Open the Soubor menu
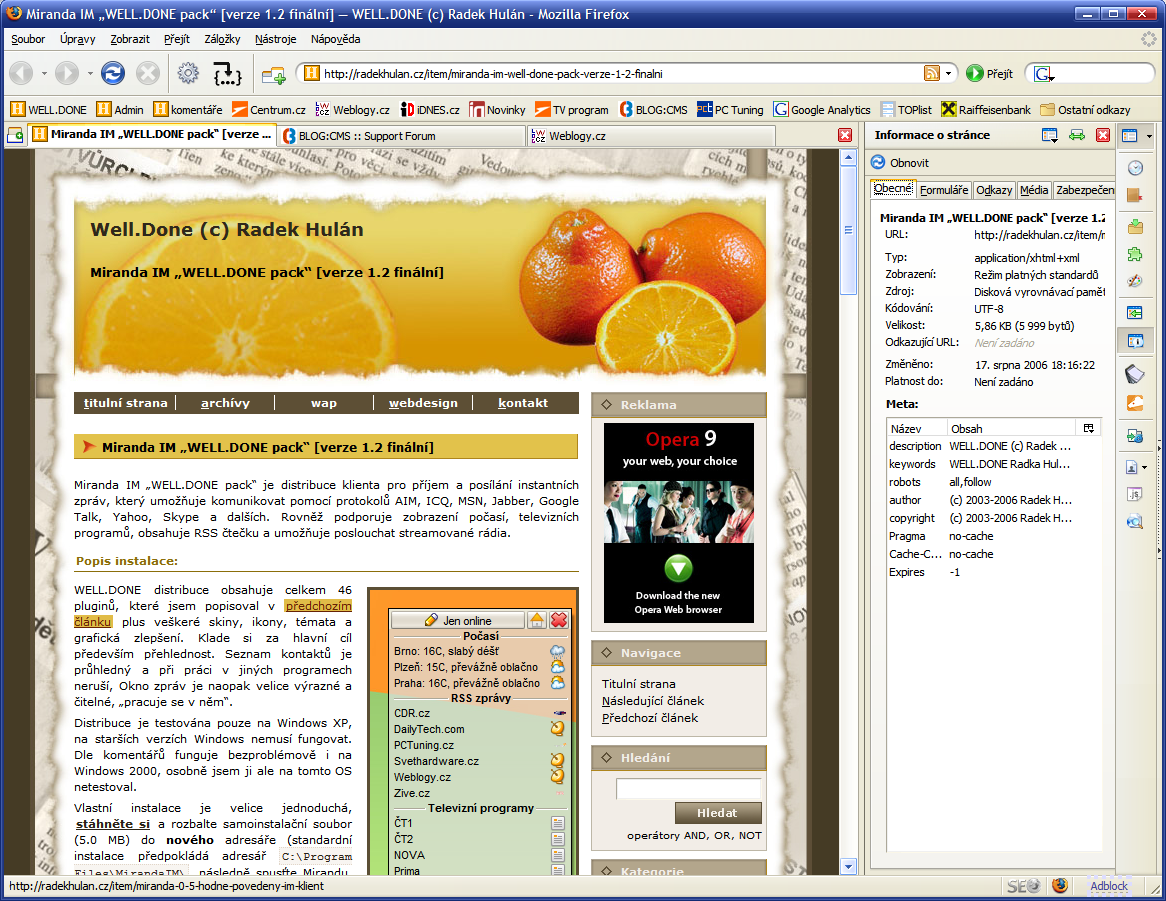Image resolution: width=1166 pixels, height=901 pixels. [x=28, y=39]
